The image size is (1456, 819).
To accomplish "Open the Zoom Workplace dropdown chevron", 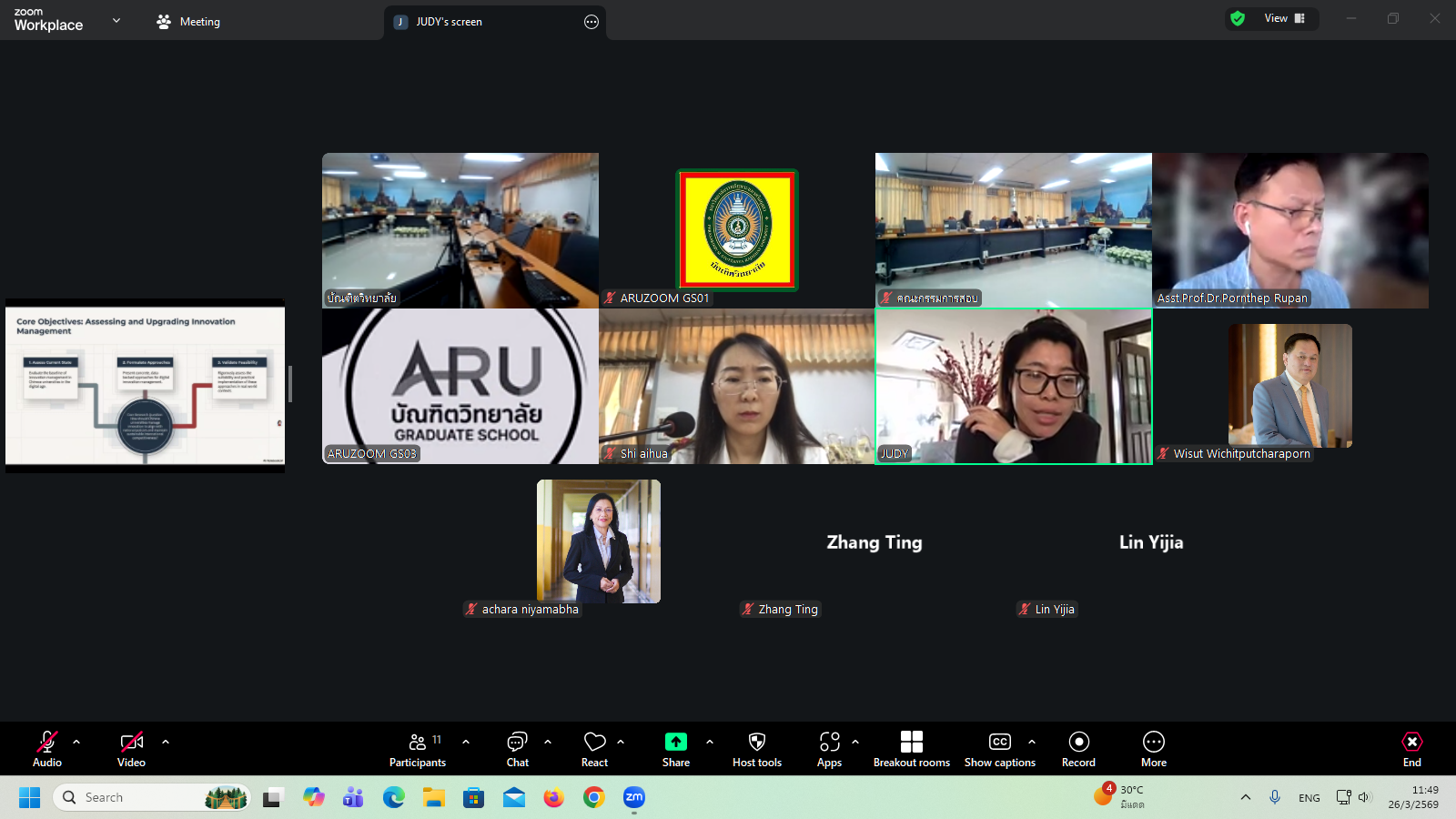I will [x=116, y=20].
